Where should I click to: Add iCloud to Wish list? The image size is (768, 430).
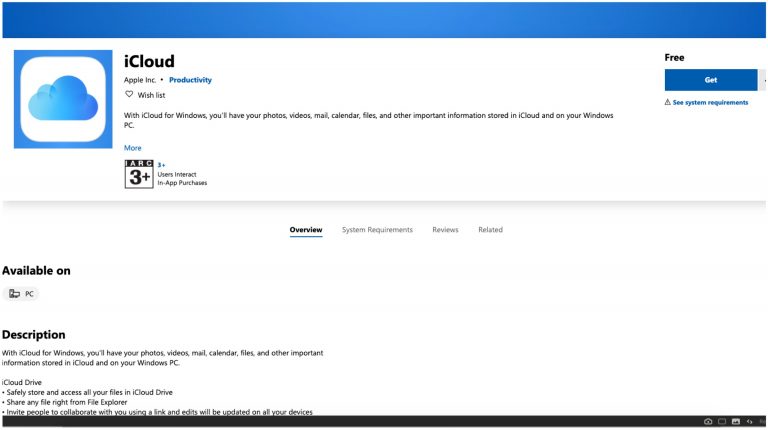152,95
